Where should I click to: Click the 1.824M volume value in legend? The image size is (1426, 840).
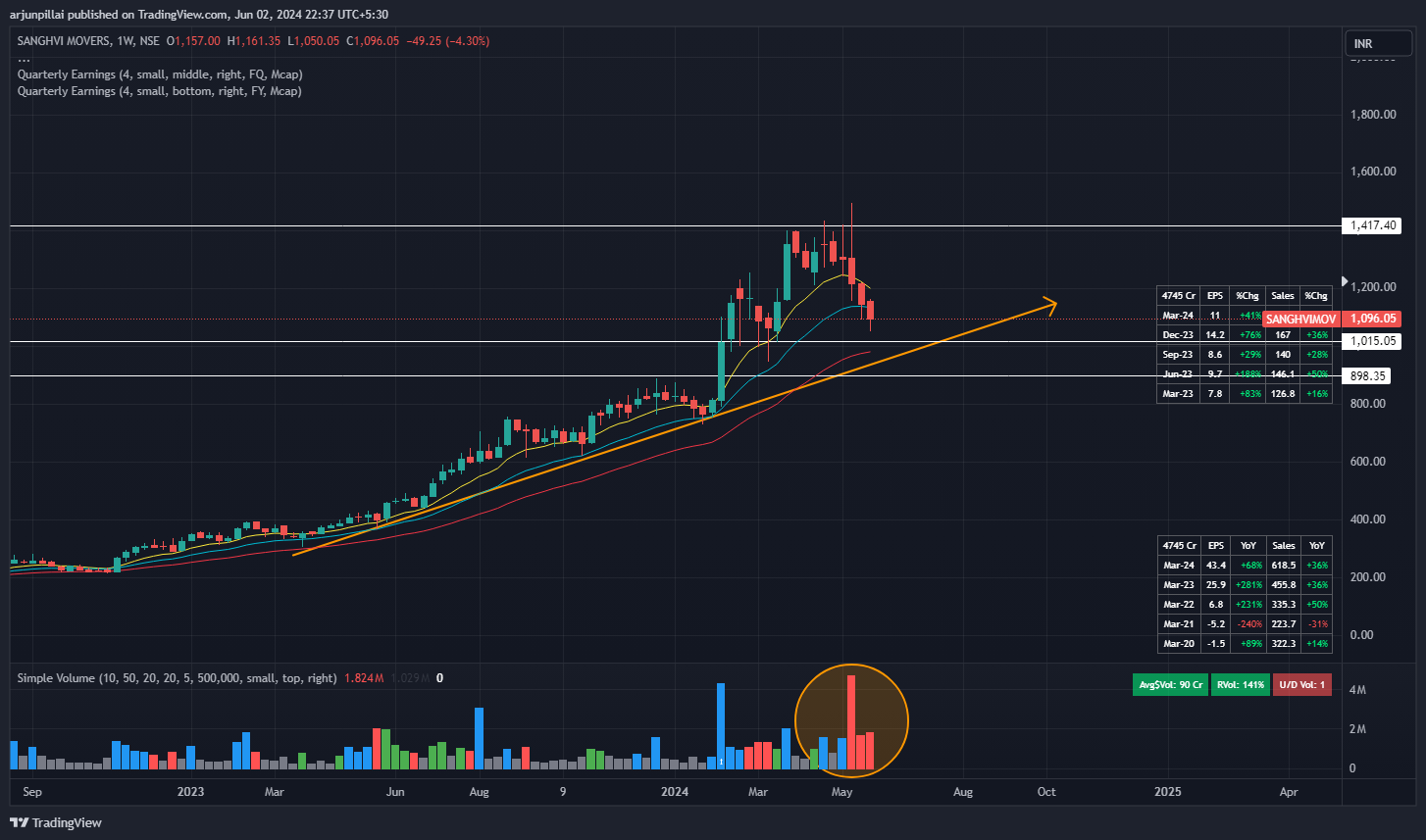364,678
